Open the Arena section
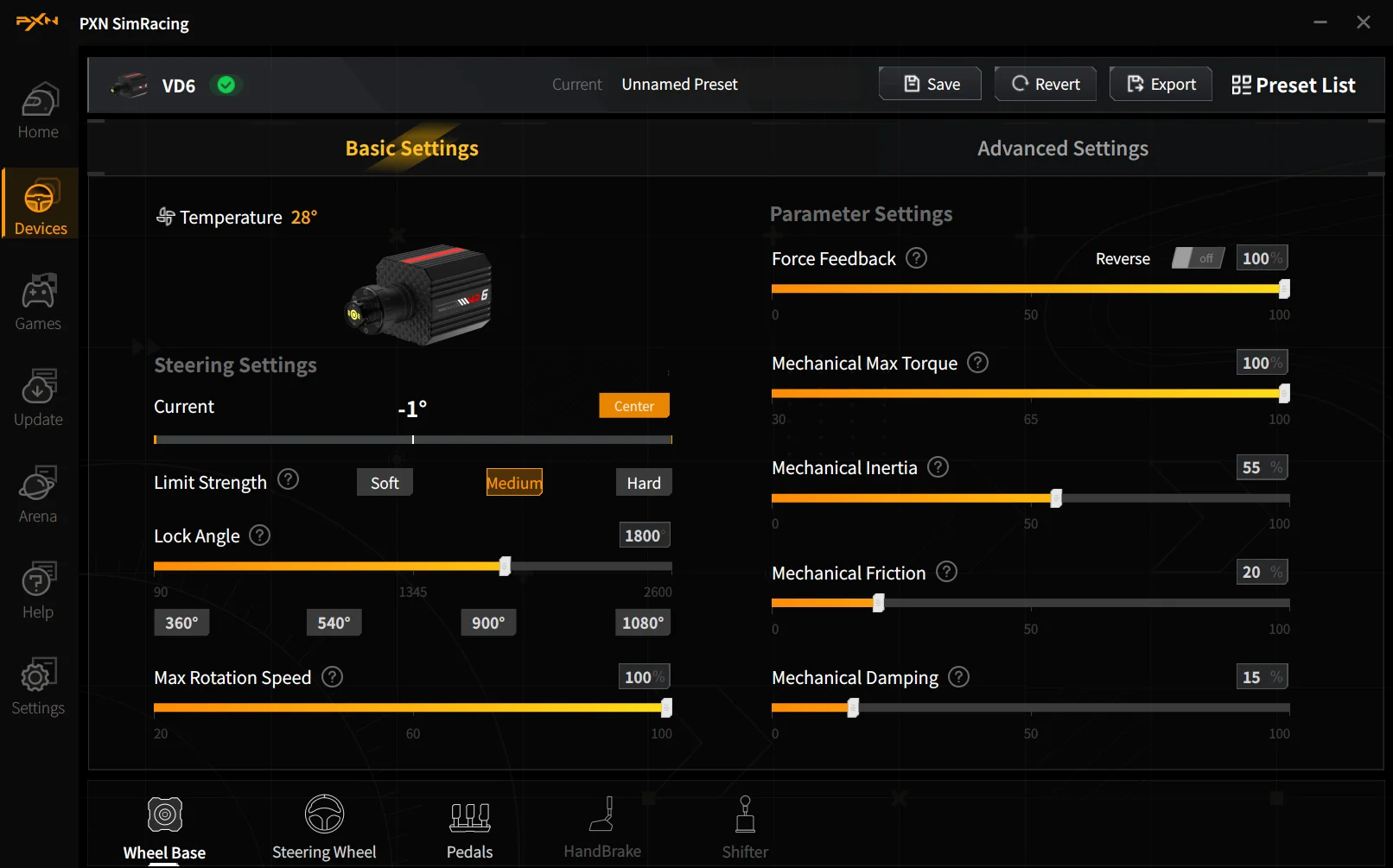 (x=38, y=493)
